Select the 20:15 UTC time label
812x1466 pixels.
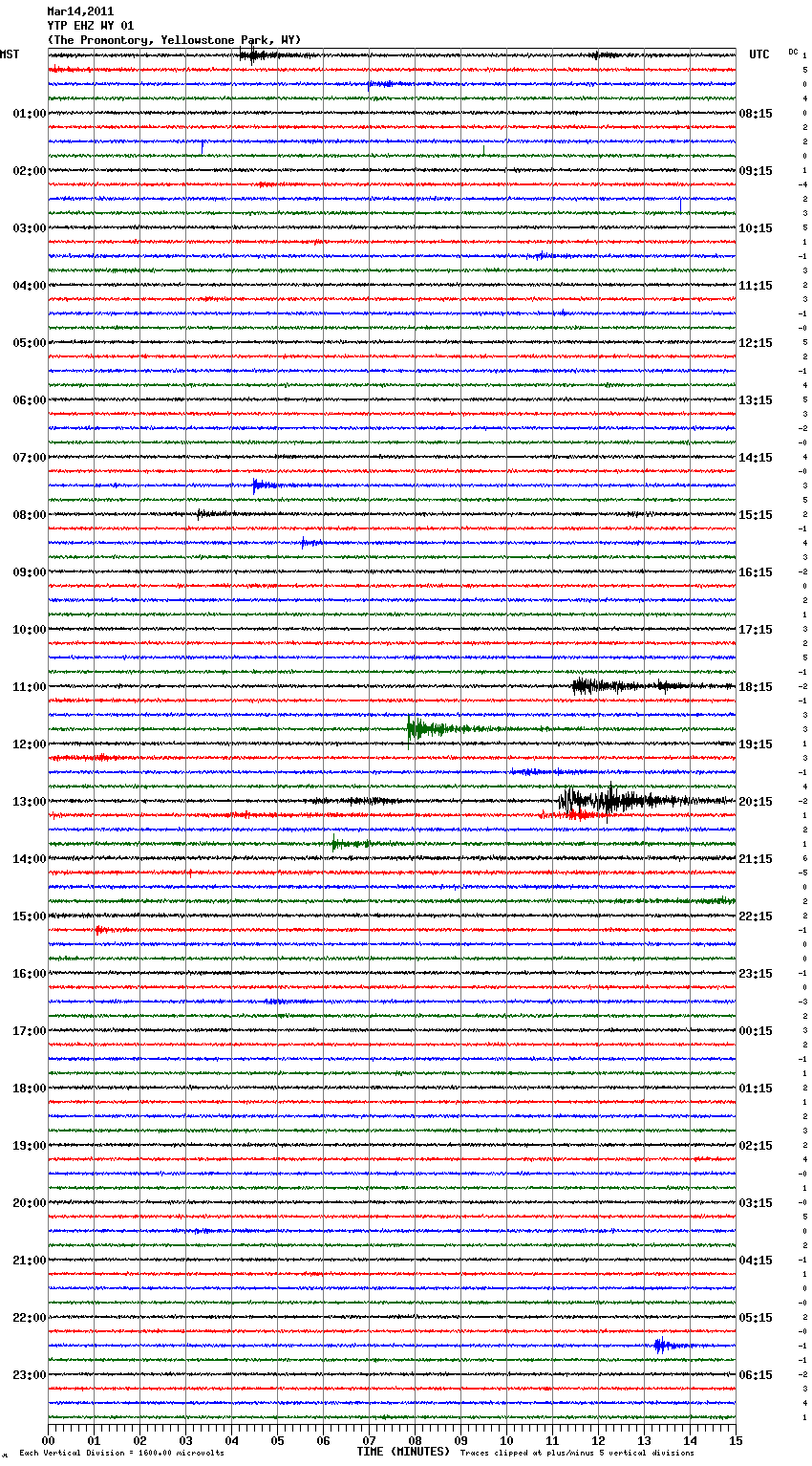click(755, 802)
